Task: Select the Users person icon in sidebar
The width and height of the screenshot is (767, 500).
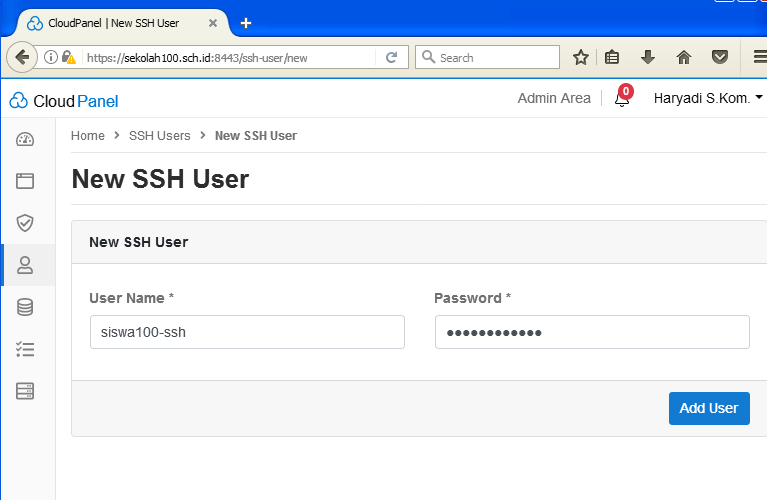Action: tap(25, 265)
